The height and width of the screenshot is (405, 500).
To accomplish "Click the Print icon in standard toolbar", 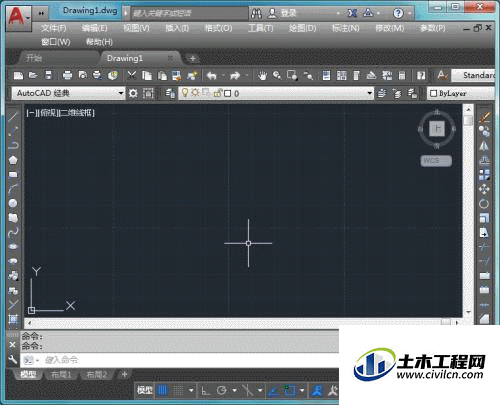I will pyautogui.click(x=67, y=75).
